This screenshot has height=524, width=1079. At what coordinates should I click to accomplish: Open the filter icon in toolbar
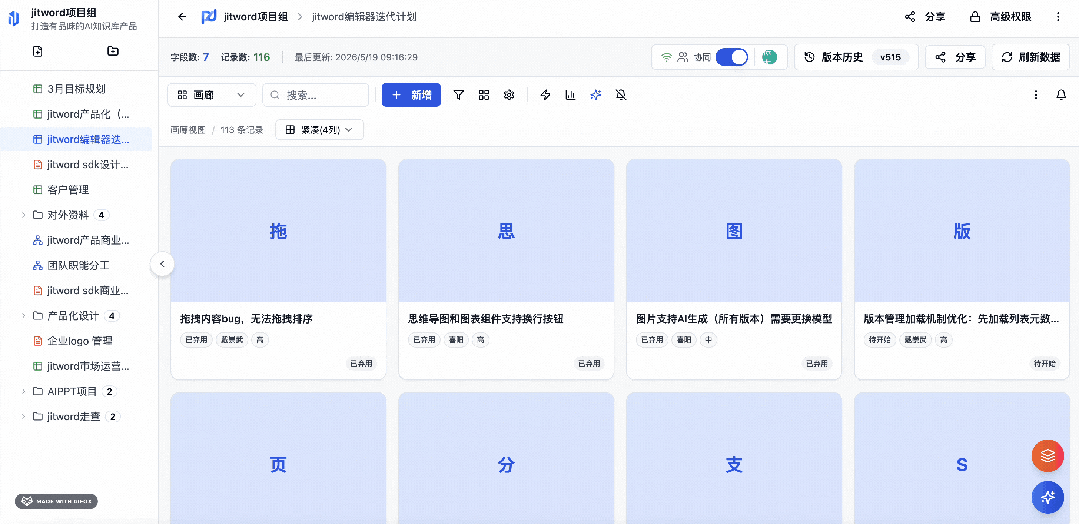[459, 95]
